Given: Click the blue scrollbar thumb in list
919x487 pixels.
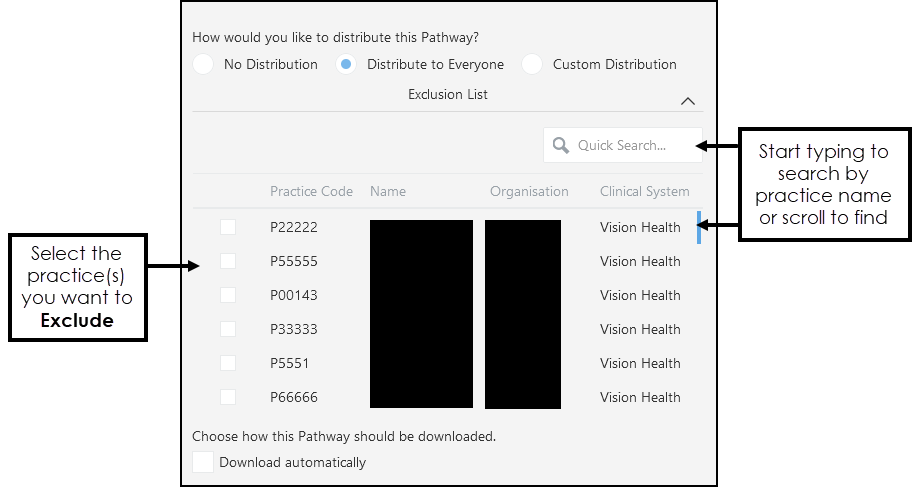Looking at the screenshot, I should pyautogui.click(x=699, y=228).
